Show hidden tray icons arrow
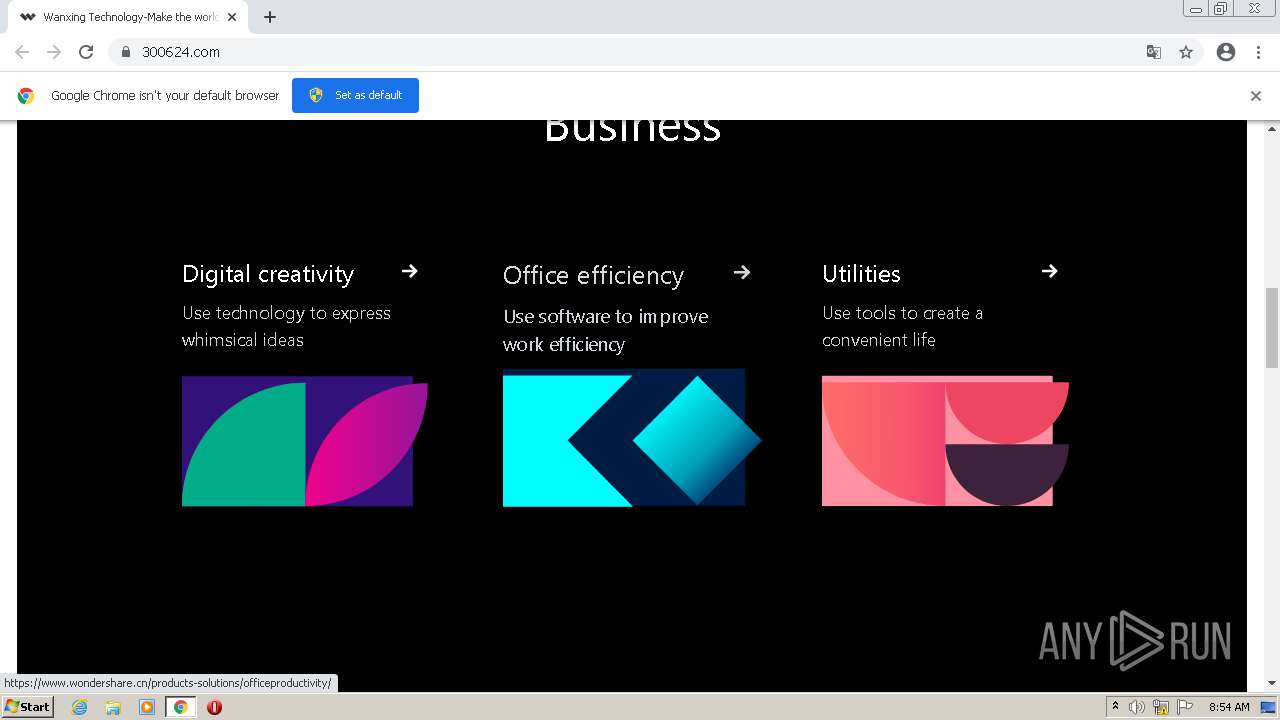Viewport: 1280px width, 720px height. pyautogui.click(x=1115, y=707)
